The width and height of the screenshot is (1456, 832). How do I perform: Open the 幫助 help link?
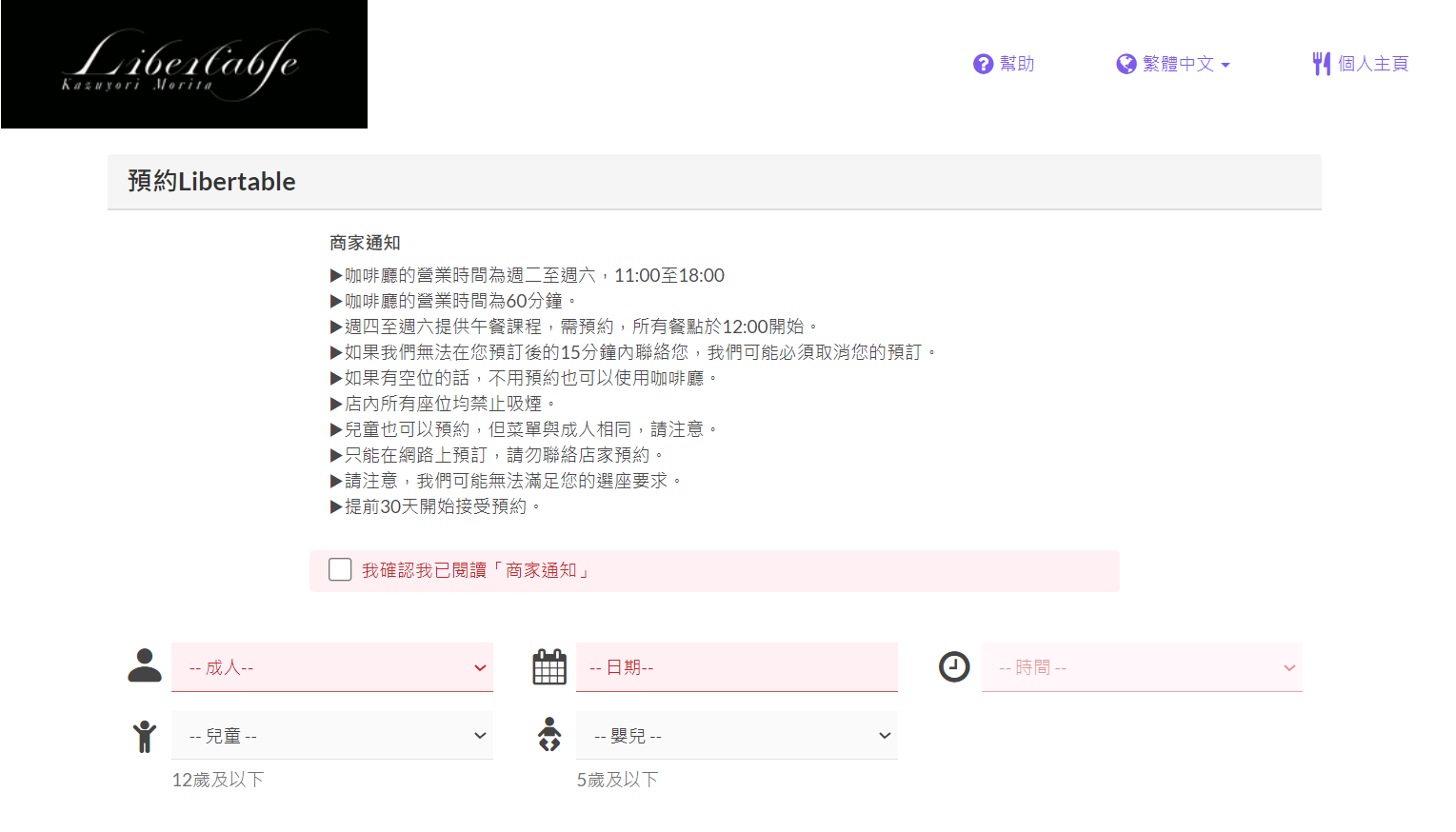click(1017, 64)
